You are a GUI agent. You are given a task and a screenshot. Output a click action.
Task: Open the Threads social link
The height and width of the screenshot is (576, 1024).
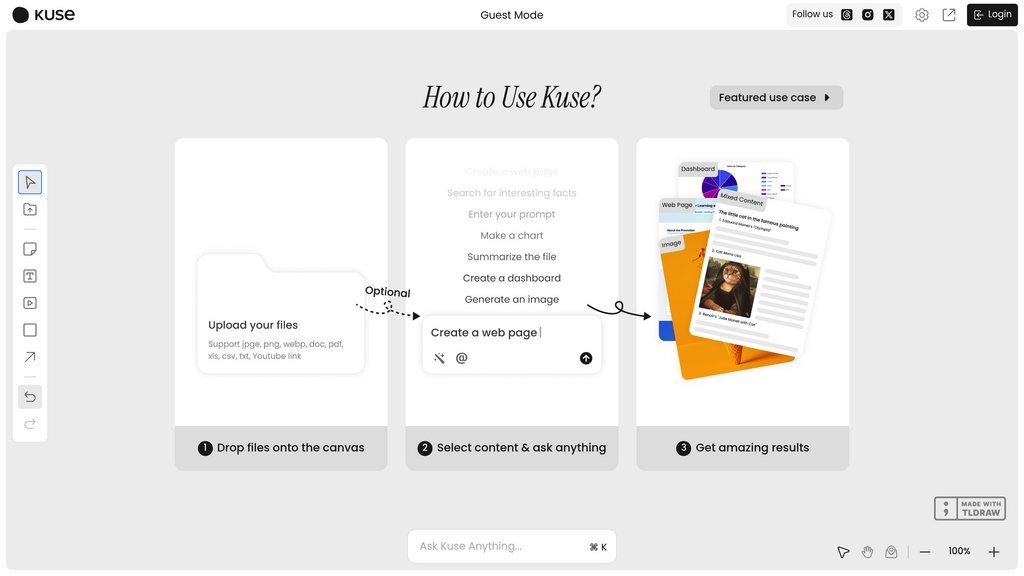click(847, 15)
